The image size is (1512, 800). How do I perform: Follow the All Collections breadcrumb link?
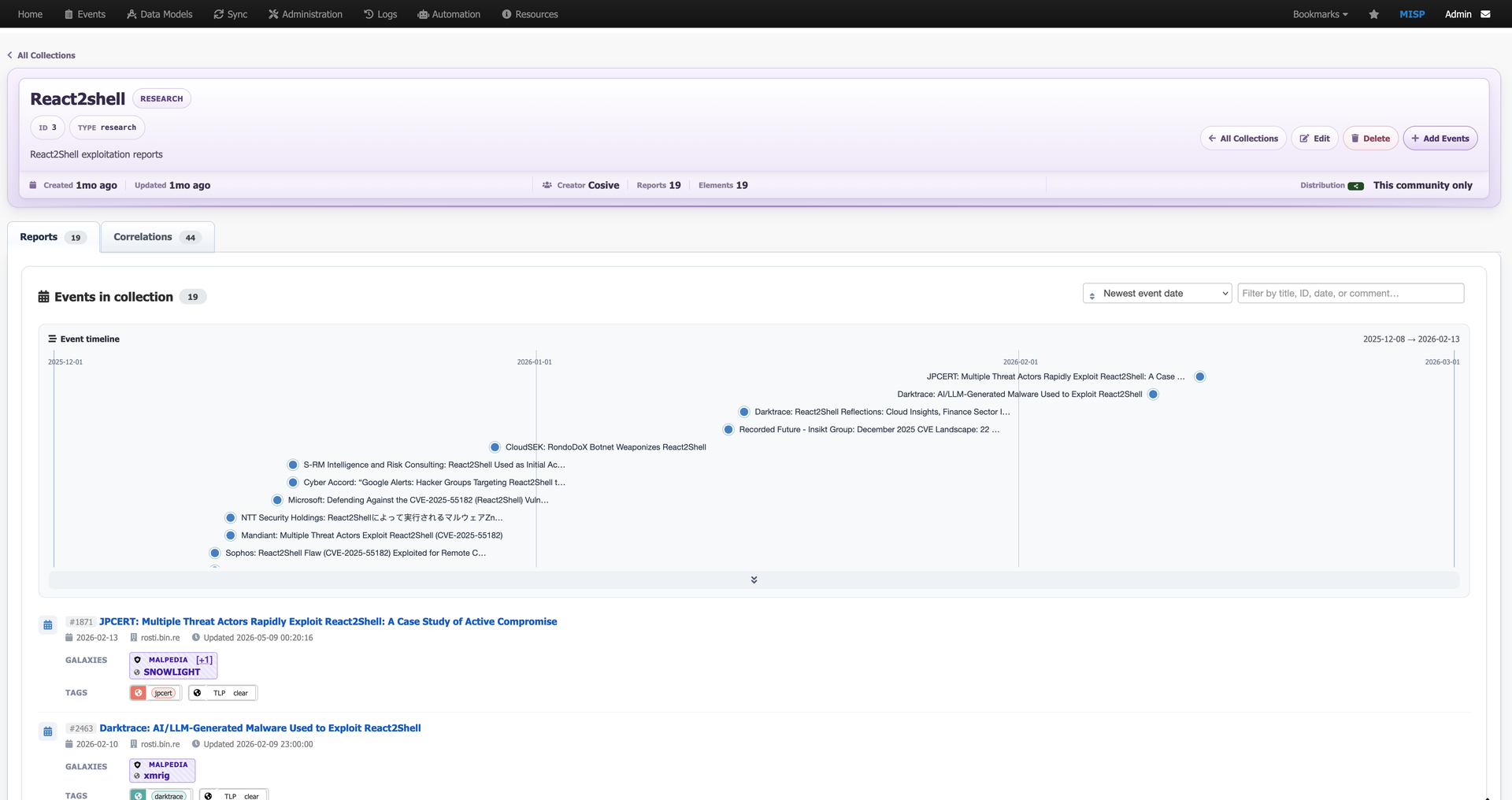(42, 55)
